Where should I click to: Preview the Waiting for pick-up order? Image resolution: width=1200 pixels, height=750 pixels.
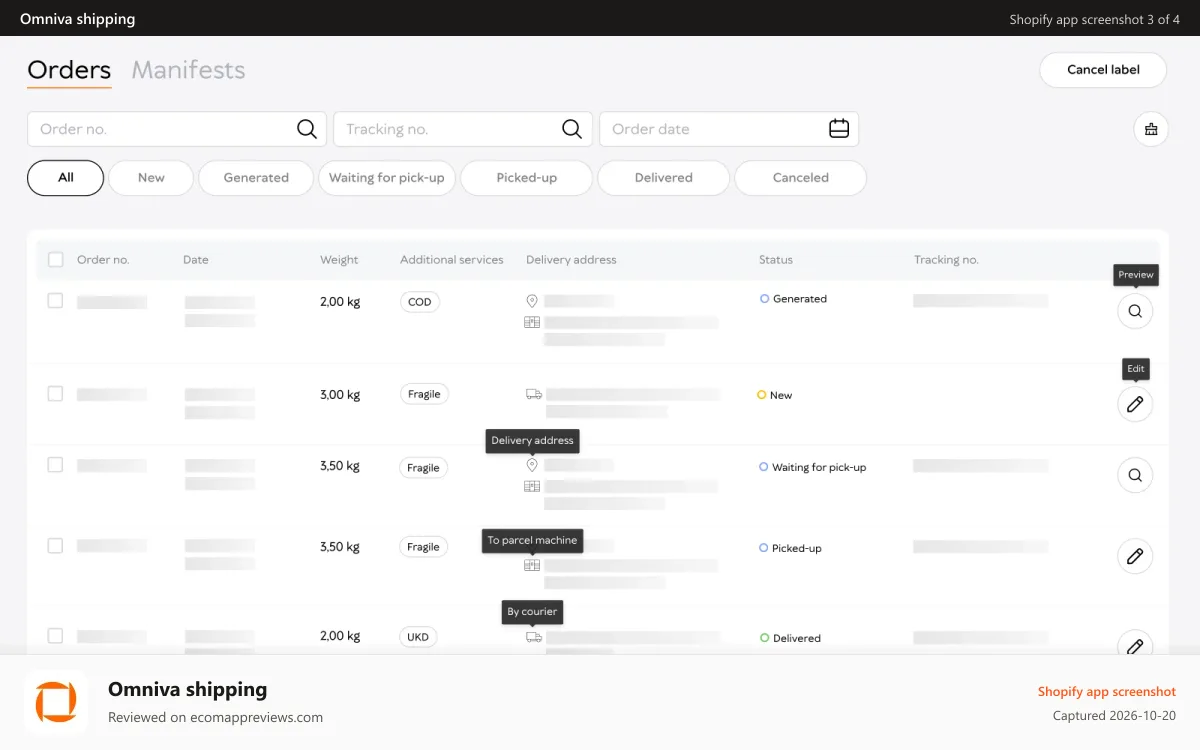1135,475
